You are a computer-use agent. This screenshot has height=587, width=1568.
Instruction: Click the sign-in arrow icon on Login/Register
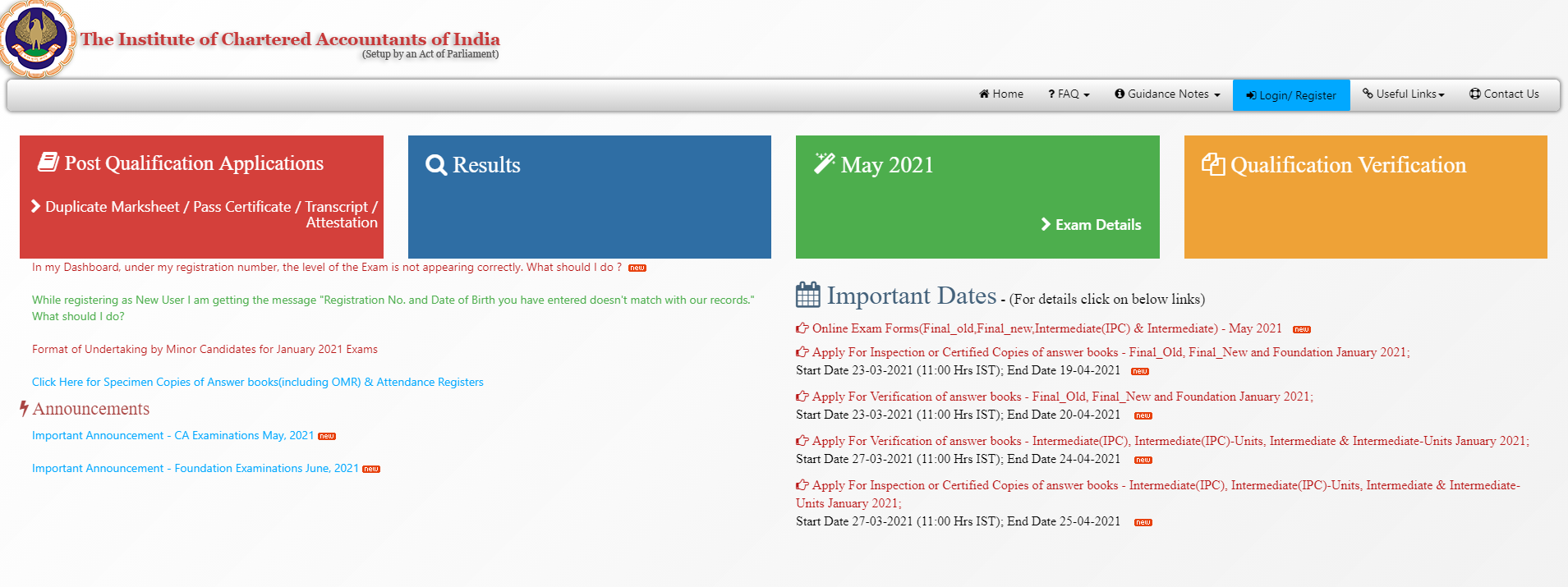[x=1251, y=96]
